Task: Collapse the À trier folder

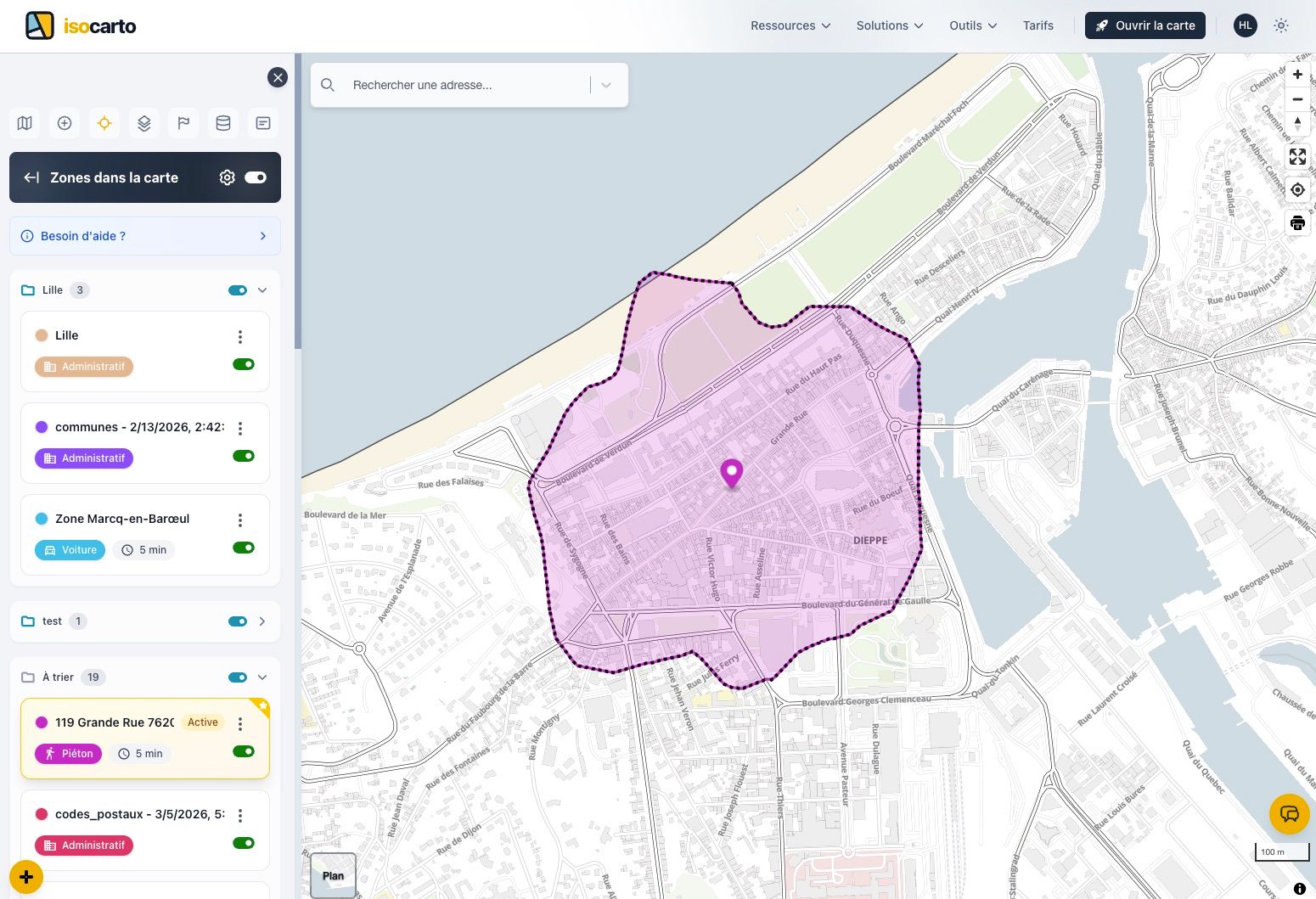Action: (x=262, y=677)
